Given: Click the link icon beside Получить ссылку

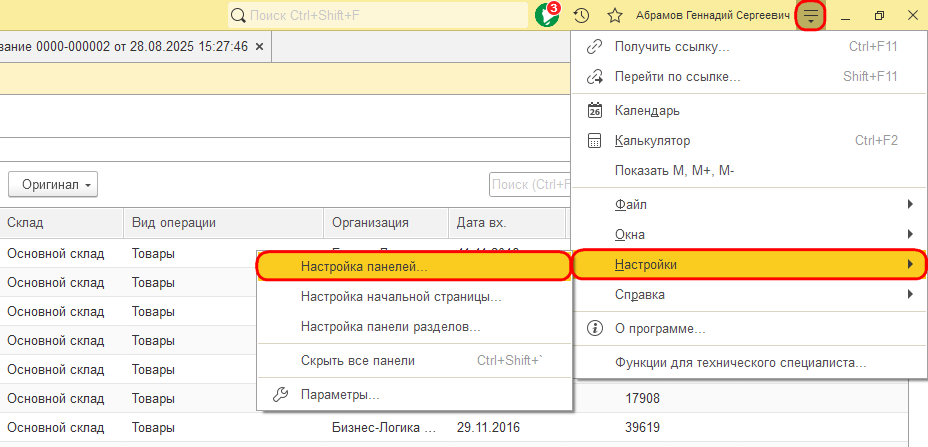Looking at the screenshot, I should 594,47.
